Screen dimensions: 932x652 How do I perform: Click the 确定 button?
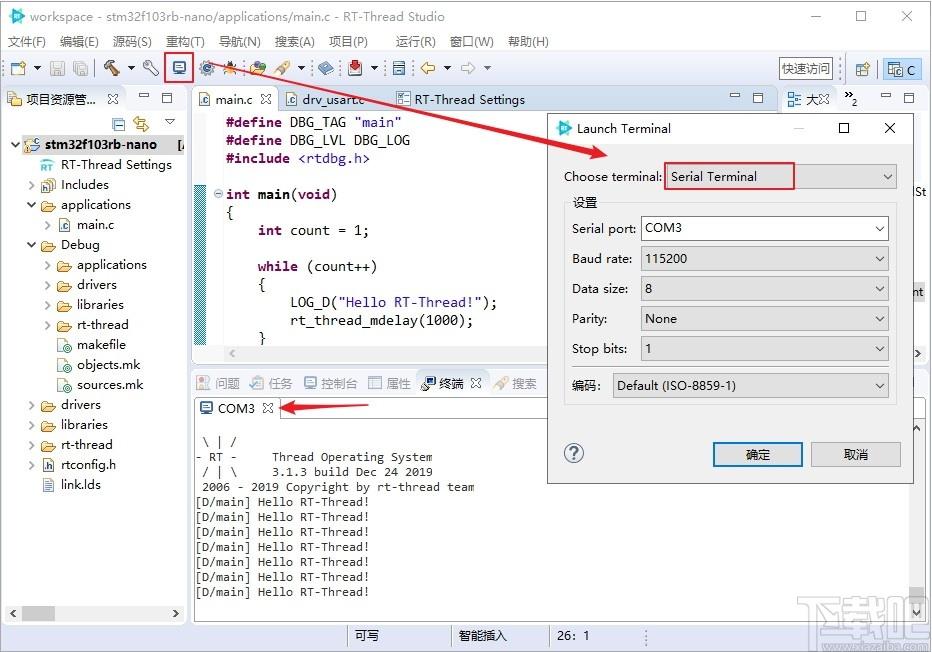[758, 455]
